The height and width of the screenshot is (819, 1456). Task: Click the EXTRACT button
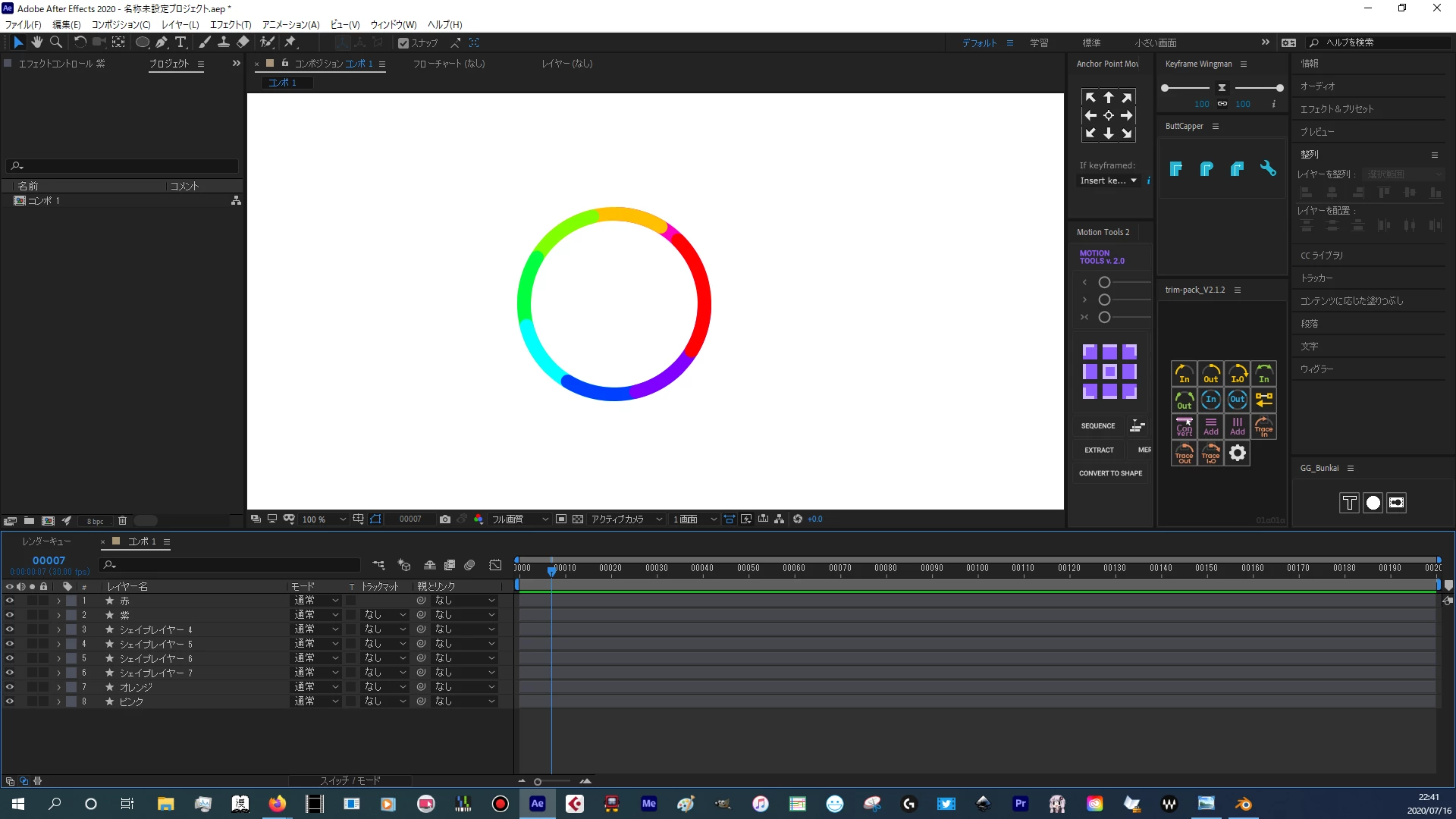(1099, 450)
